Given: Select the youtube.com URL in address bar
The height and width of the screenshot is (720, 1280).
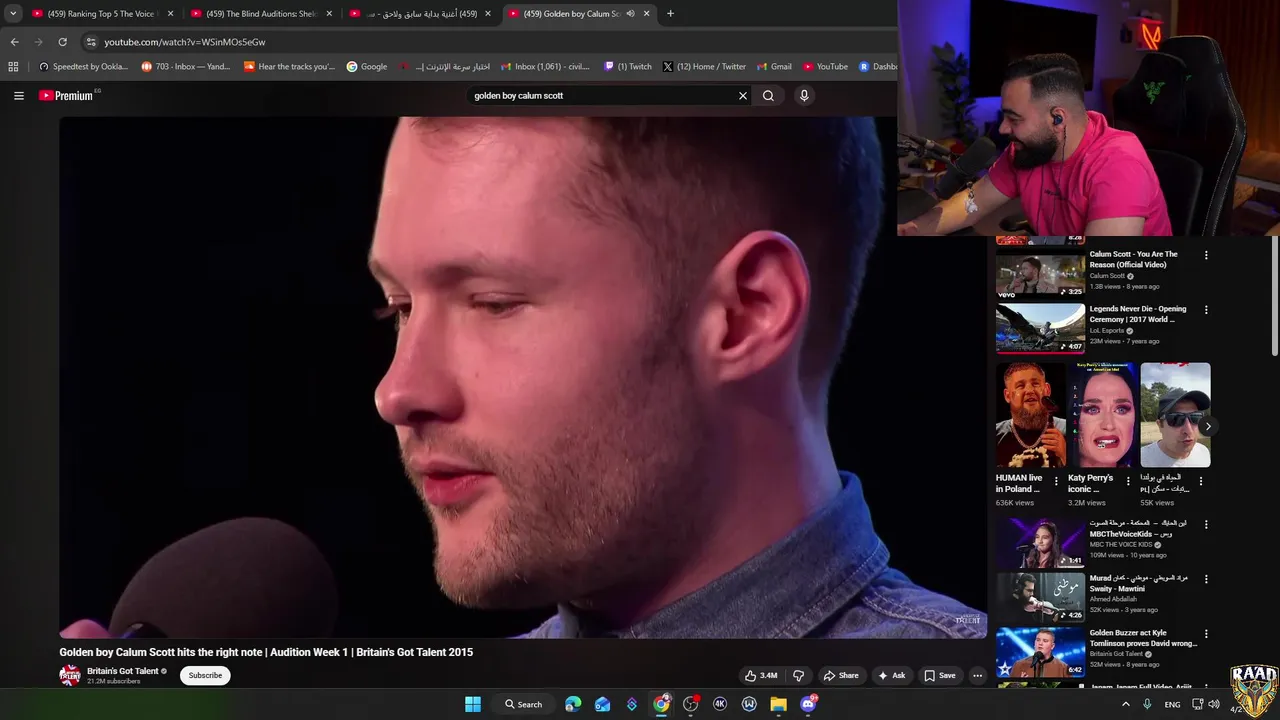Looking at the screenshot, I should [x=185, y=42].
